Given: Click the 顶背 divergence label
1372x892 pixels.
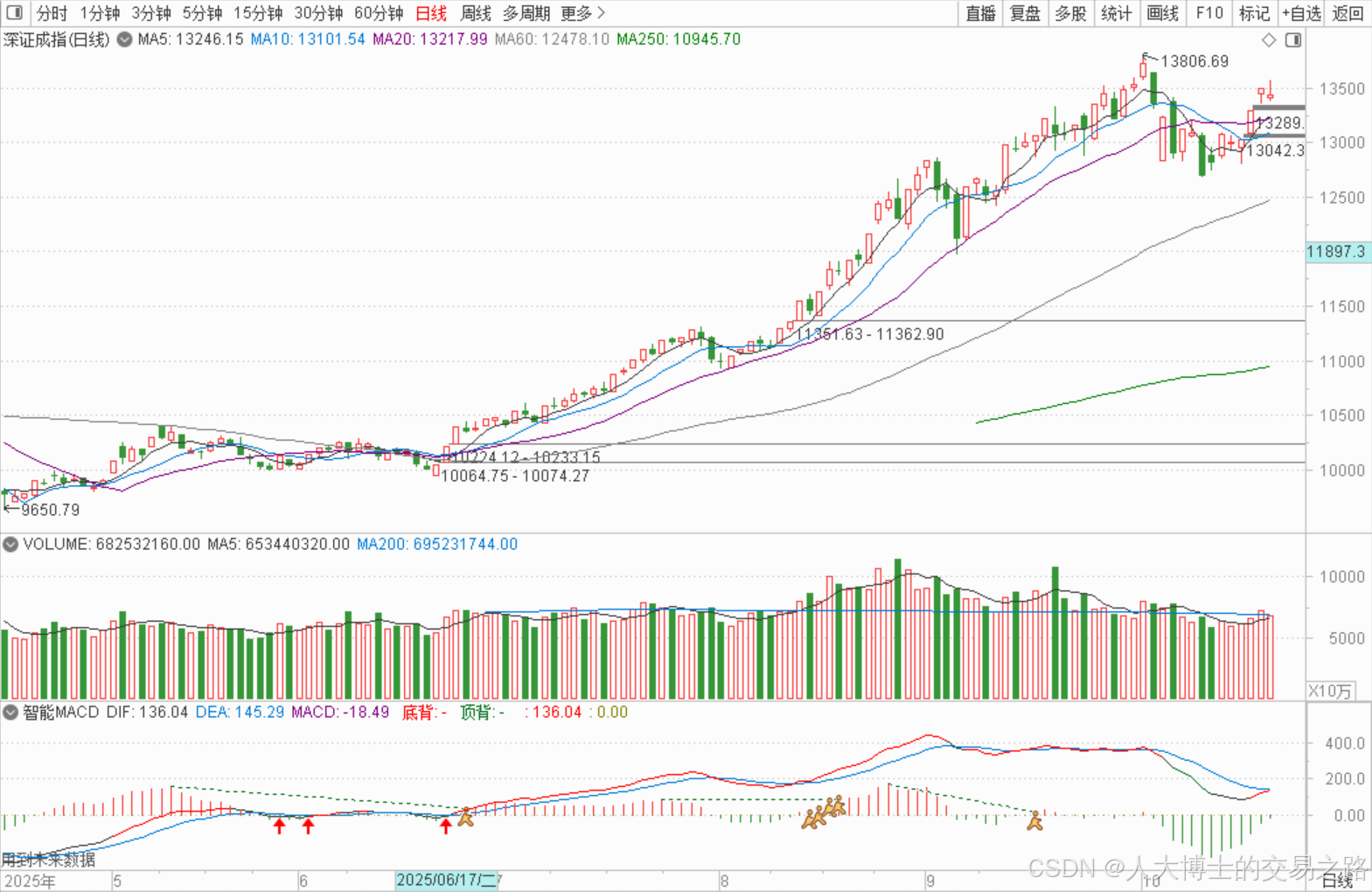Looking at the screenshot, I should point(482,712).
